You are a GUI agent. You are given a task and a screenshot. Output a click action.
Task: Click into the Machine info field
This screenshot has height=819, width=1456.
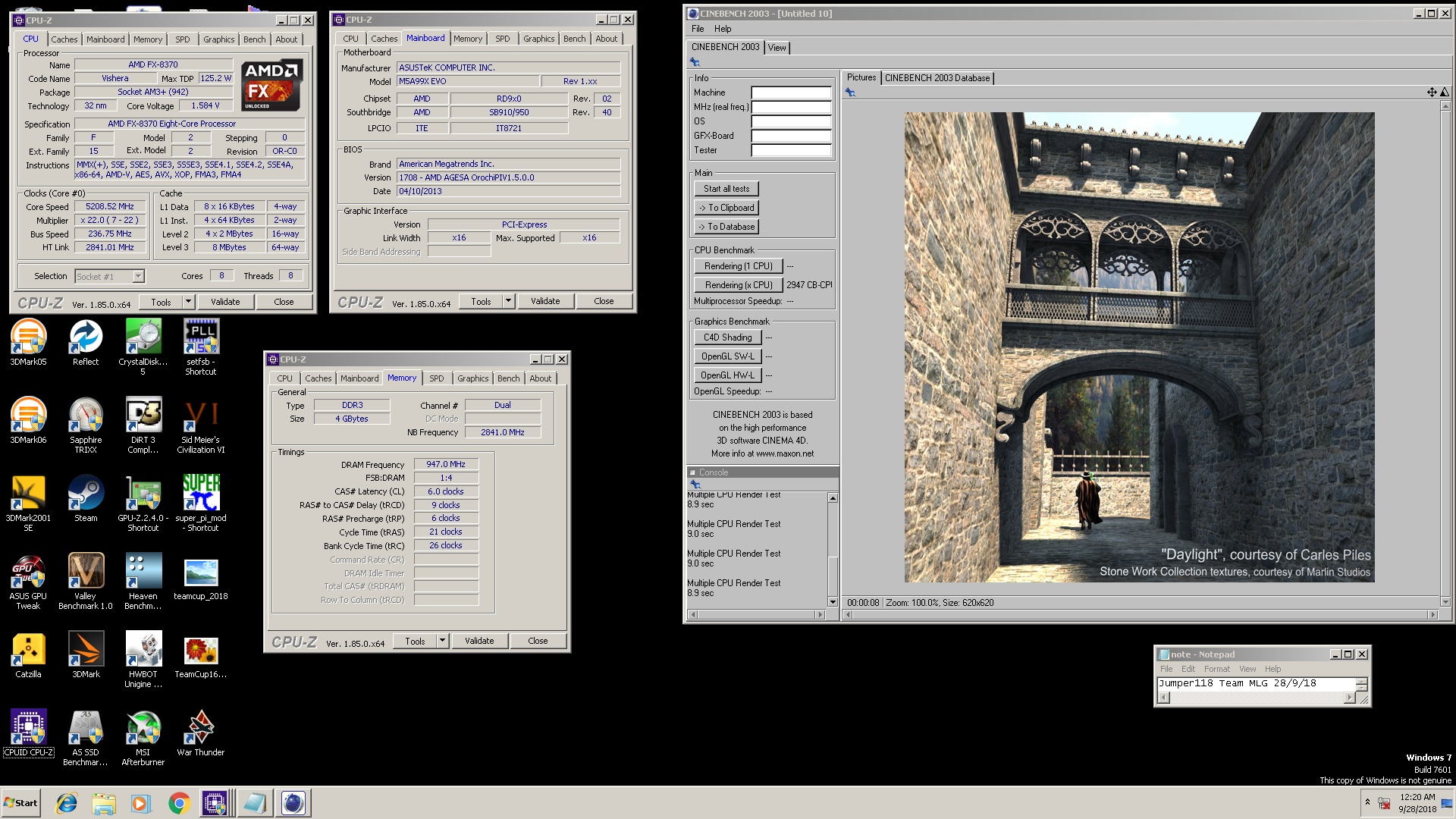click(791, 93)
